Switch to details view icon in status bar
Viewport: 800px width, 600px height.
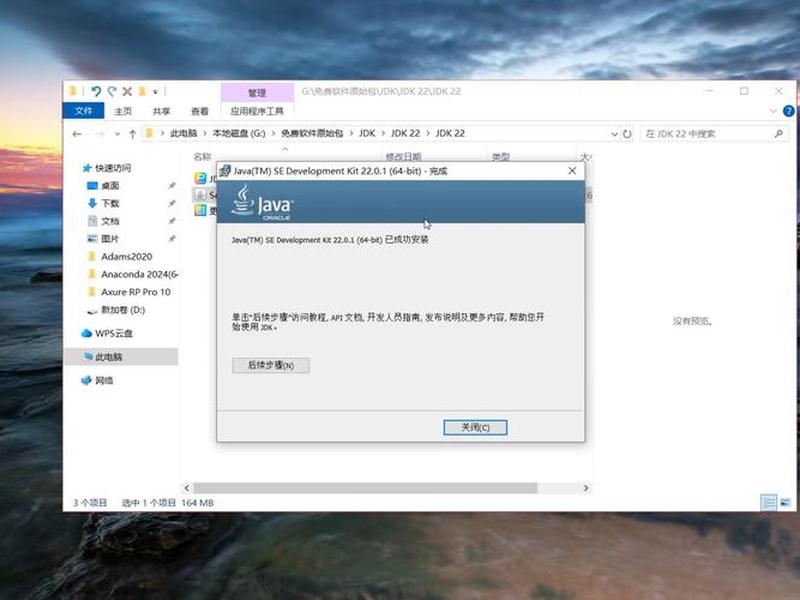pyautogui.click(x=768, y=503)
